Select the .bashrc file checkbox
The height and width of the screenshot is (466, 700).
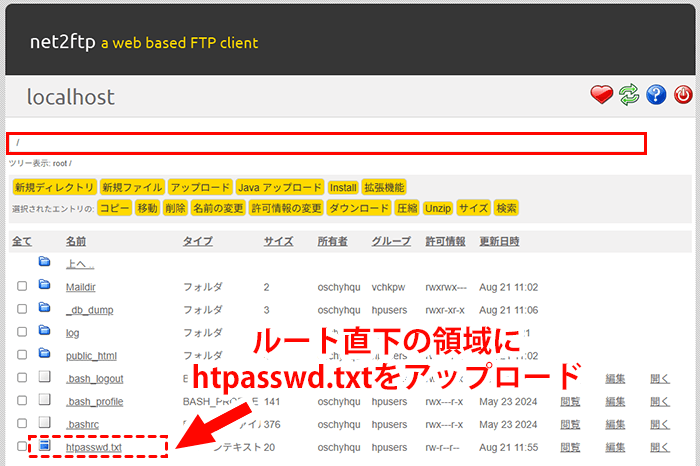(x=22, y=424)
